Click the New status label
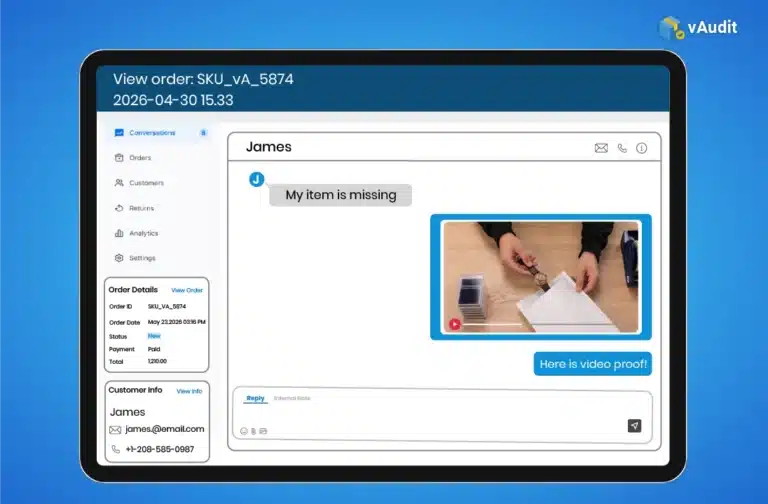This screenshot has width=768, height=504. [x=154, y=336]
